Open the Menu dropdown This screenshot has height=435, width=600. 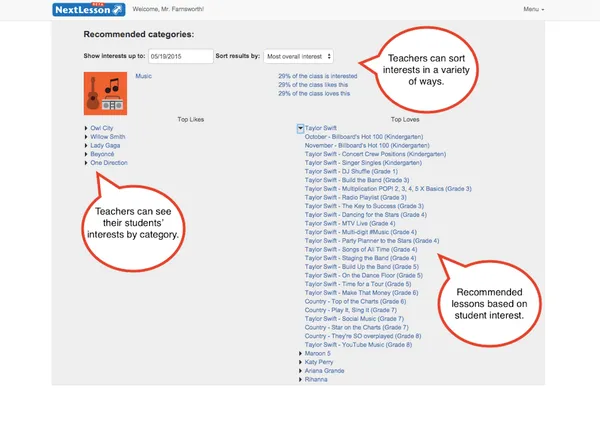[x=533, y=9]
